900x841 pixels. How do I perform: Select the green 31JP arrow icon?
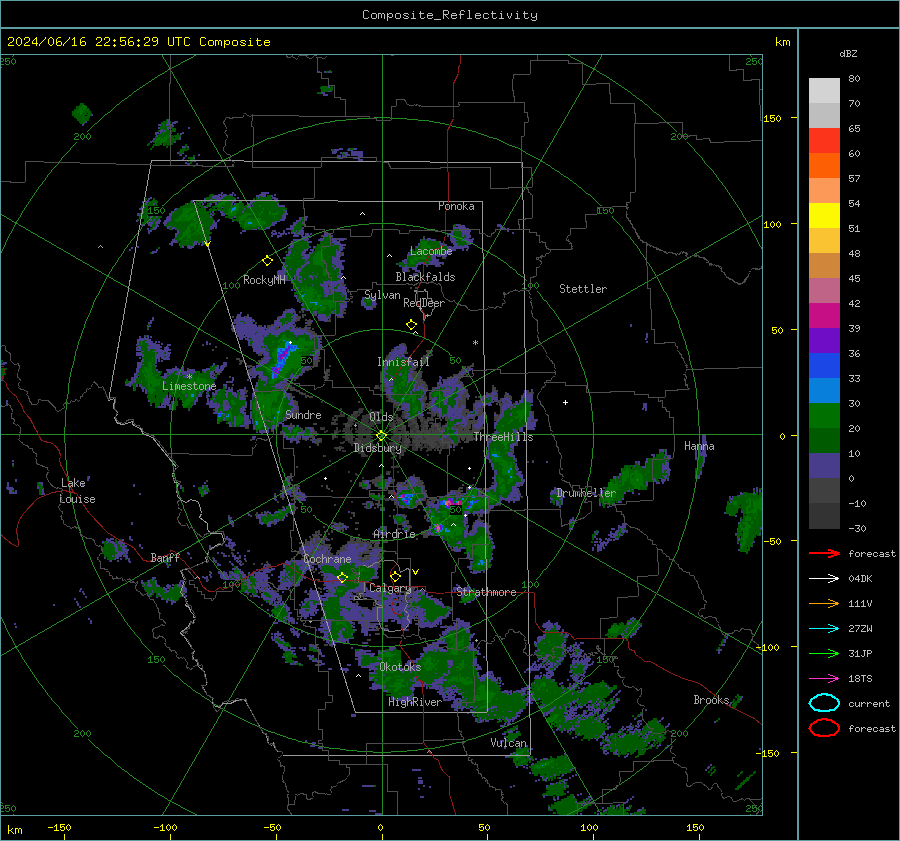pyautogui.click(x=824, y=653)
